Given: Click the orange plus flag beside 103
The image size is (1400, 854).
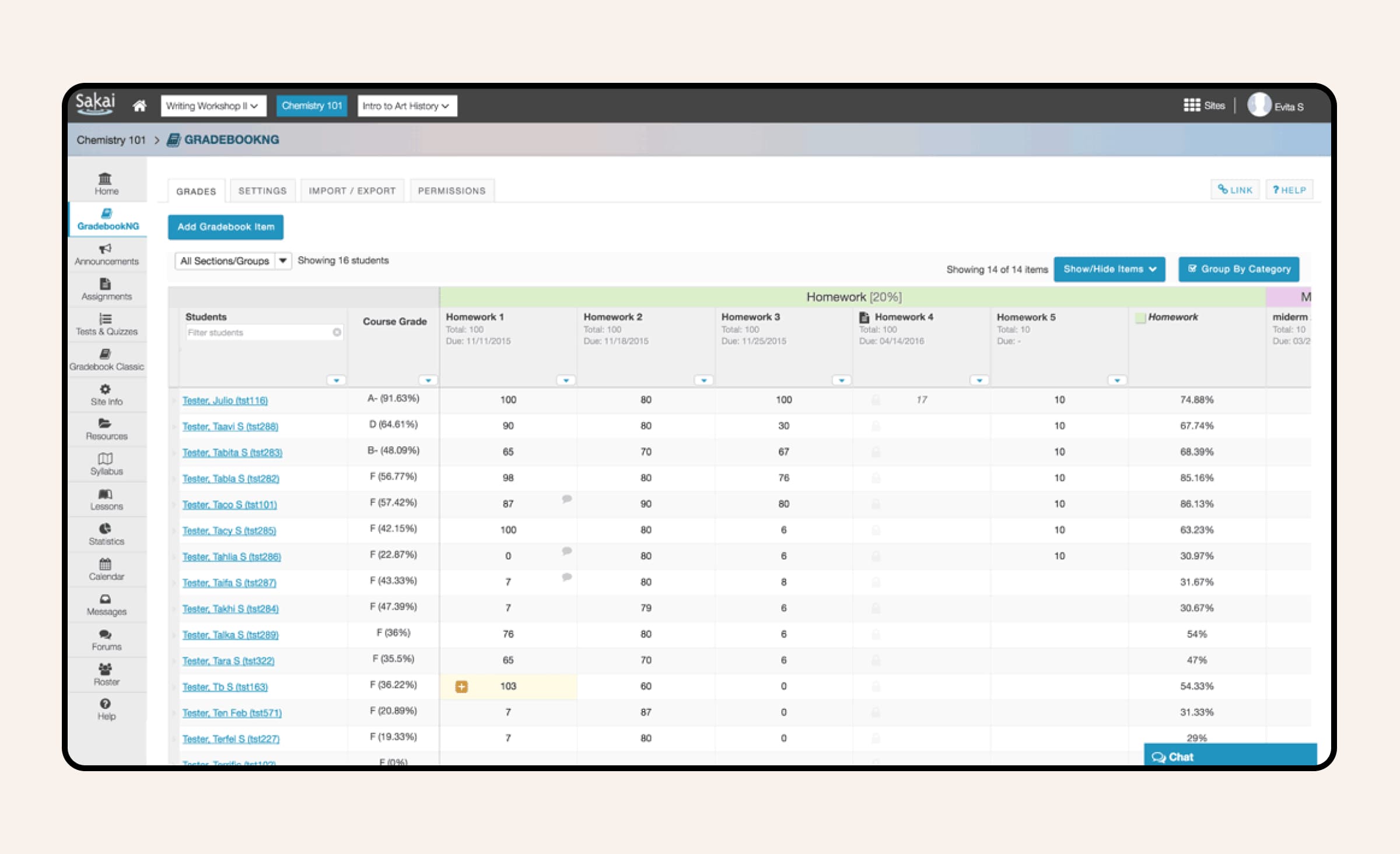Looking at the screenshot, I should pos(461,687).
